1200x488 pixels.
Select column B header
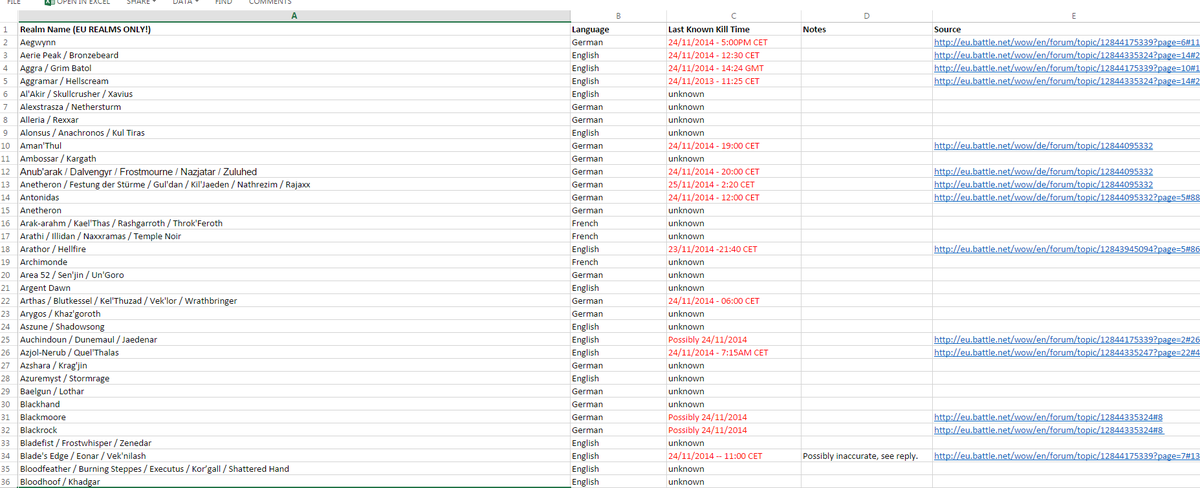618,16
